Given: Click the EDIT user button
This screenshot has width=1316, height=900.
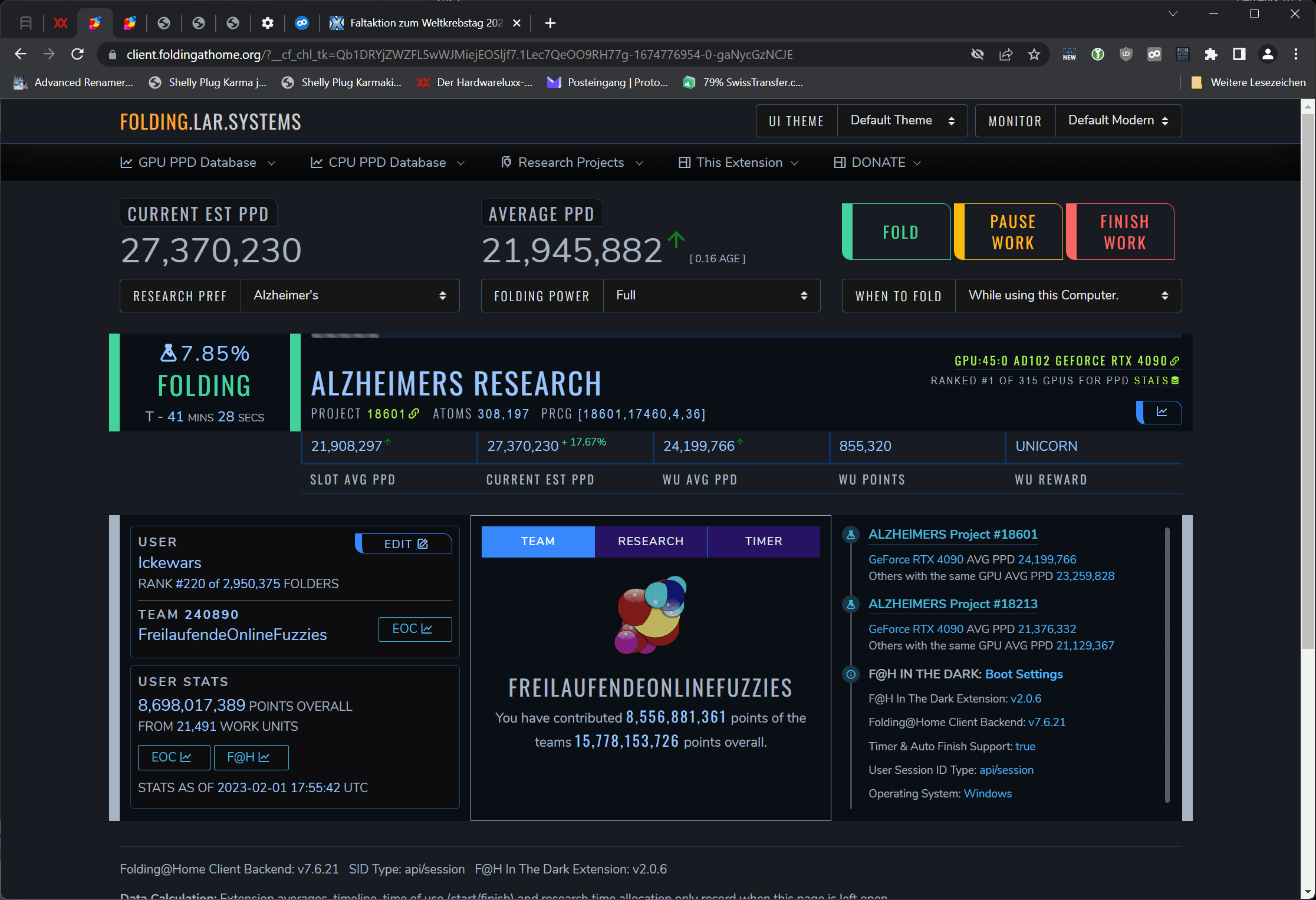Looking at the screenshot, I should (x=406, y=544).
